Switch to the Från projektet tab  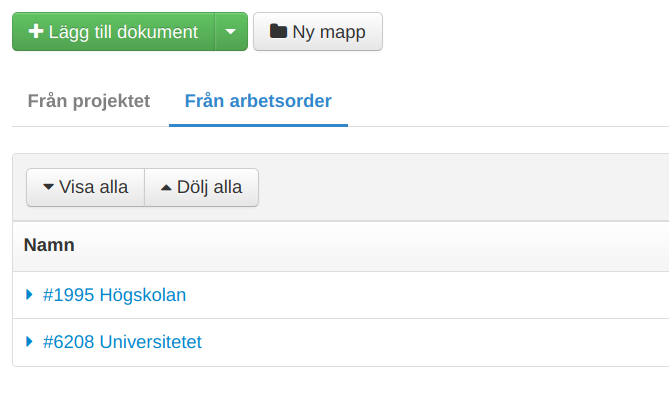tap(89, 101)
